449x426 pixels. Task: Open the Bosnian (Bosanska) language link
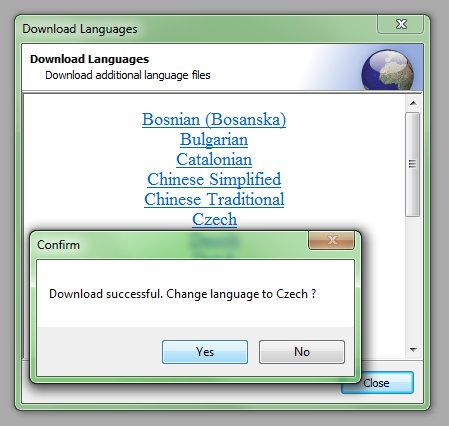214,119
